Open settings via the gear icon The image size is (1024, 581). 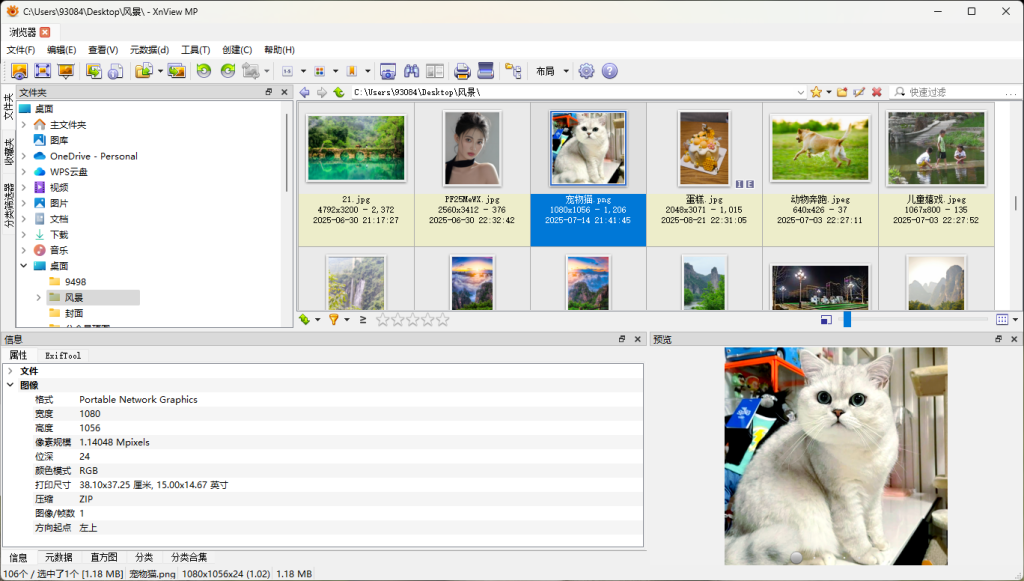pyautogui.click(x=586, y=71)
